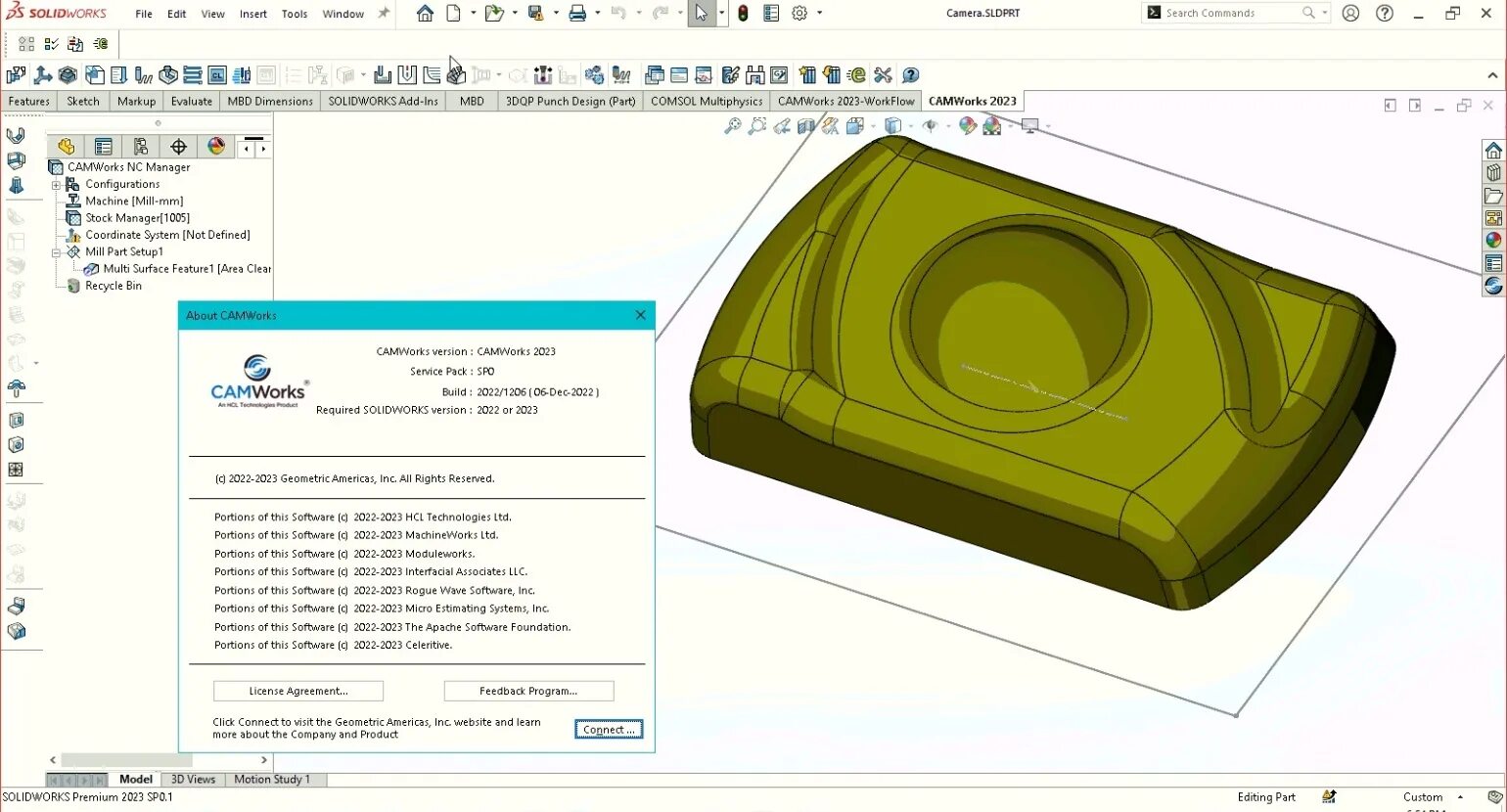Click the CAMWorks Help question bubble icon

[x=910, y=74]
